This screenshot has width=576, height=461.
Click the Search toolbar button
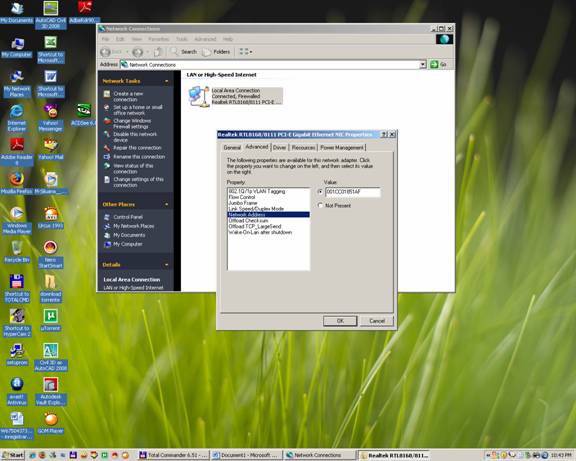184,52
